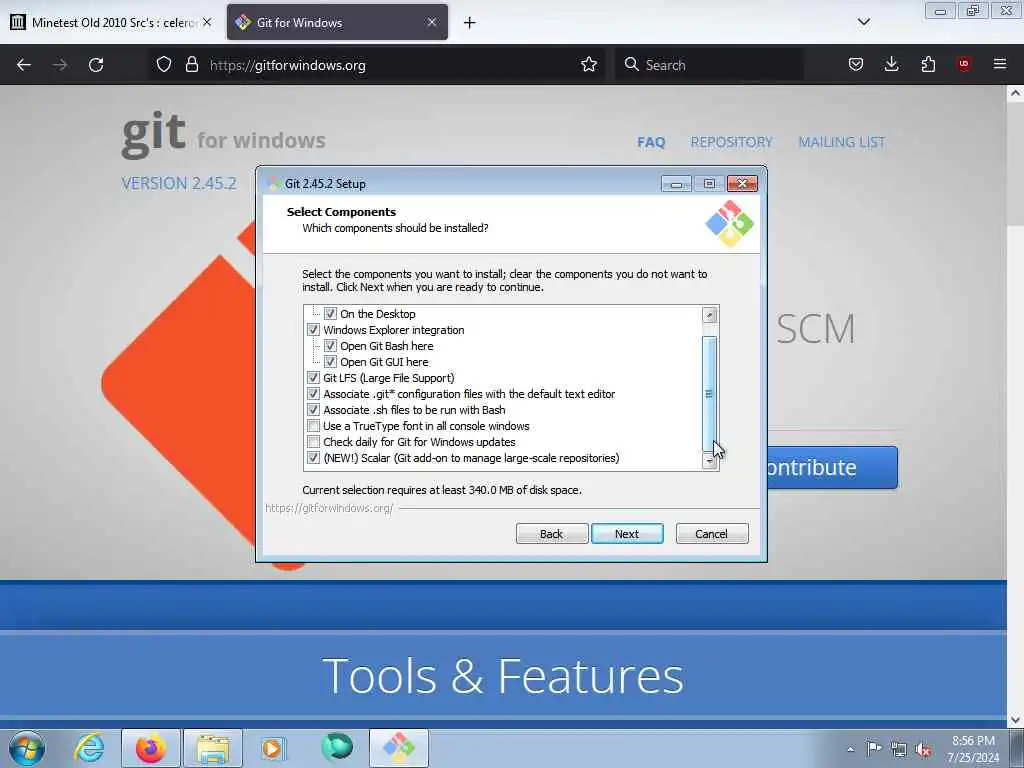The width and height of the screenshot is (1024, 768).
Task: Uncheck the (NEW!) Scalar add-on checkbox
Action: click(313, 458)
